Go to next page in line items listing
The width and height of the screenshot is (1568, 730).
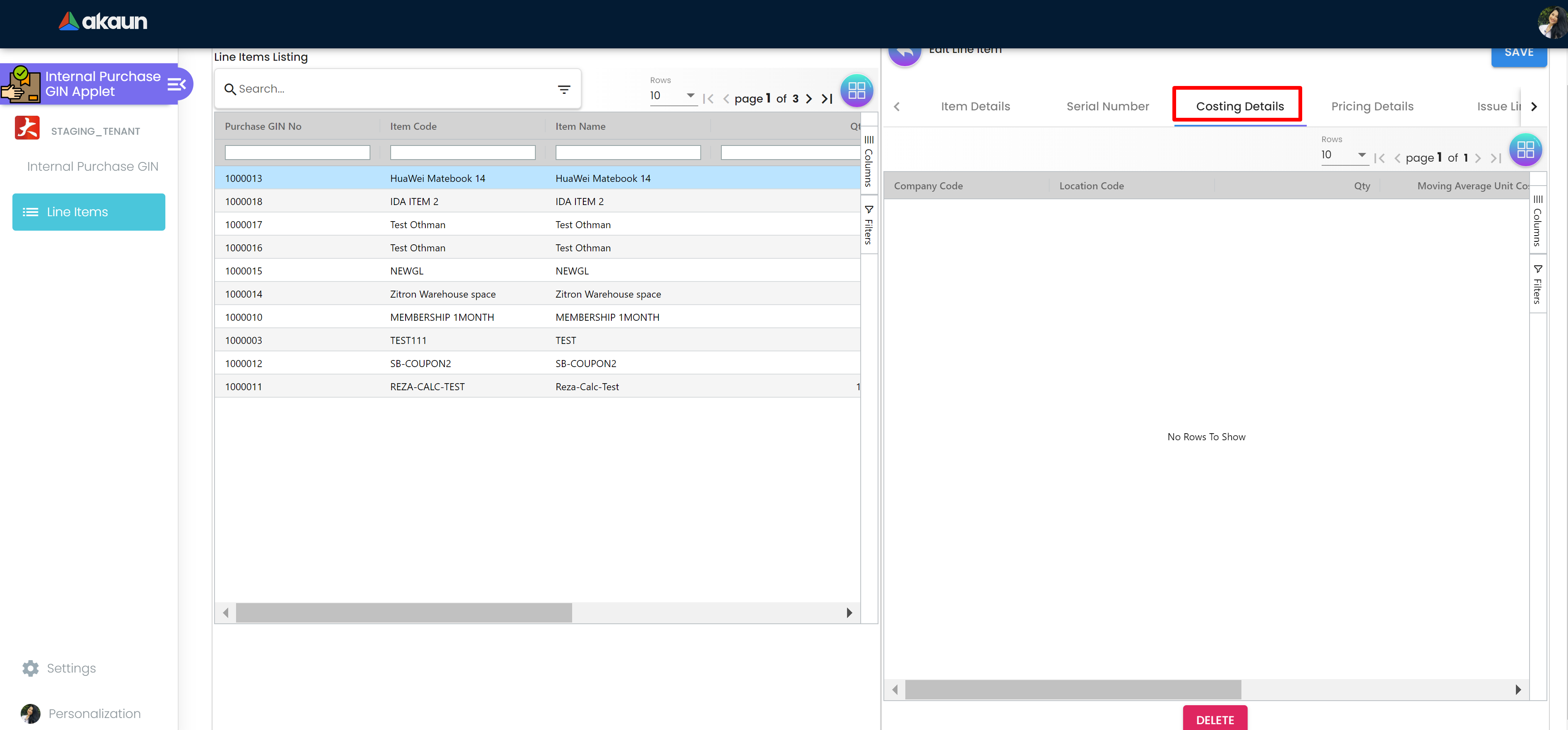[809, 99]
